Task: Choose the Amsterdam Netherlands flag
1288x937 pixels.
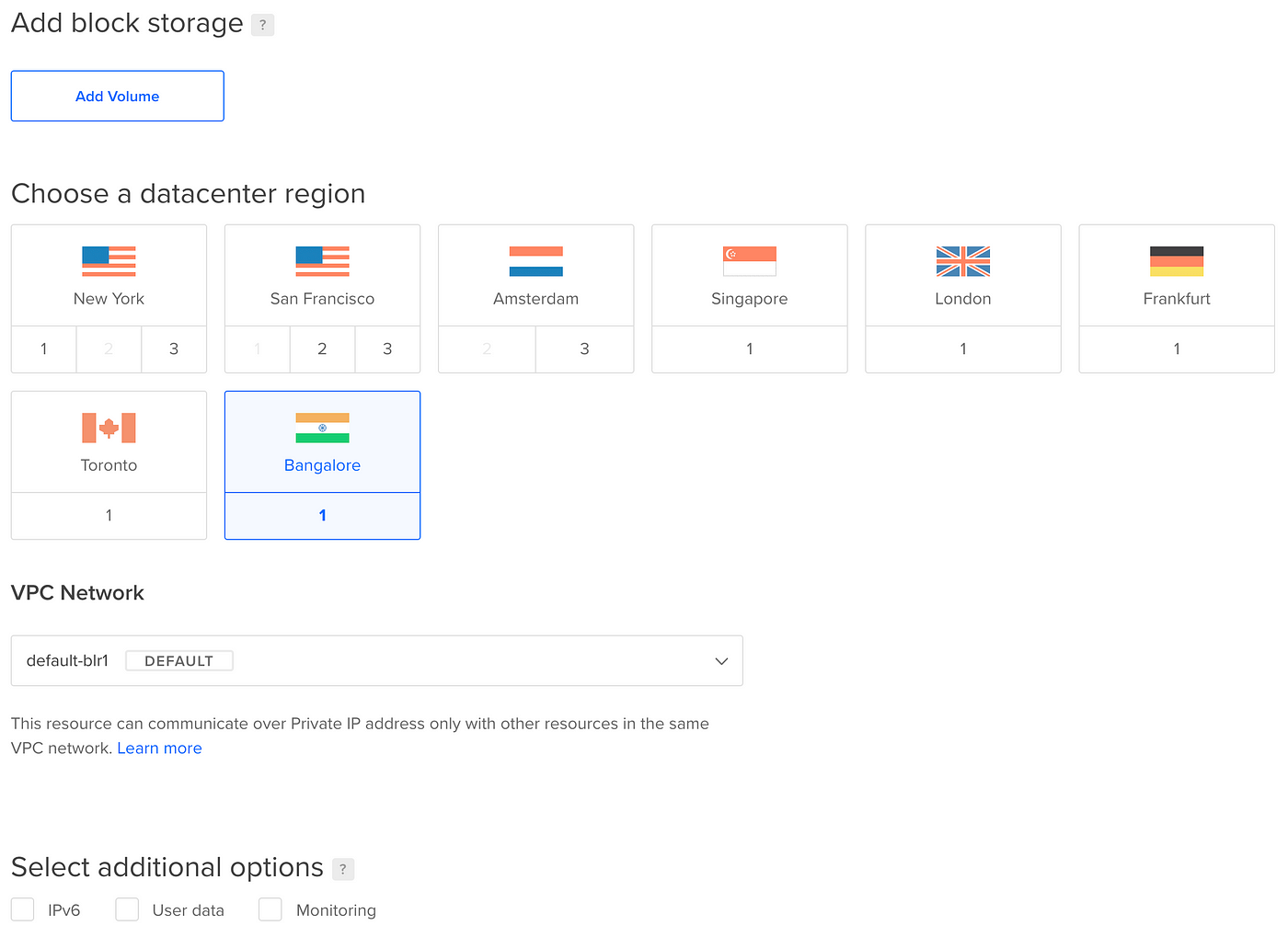Action: 535,261
